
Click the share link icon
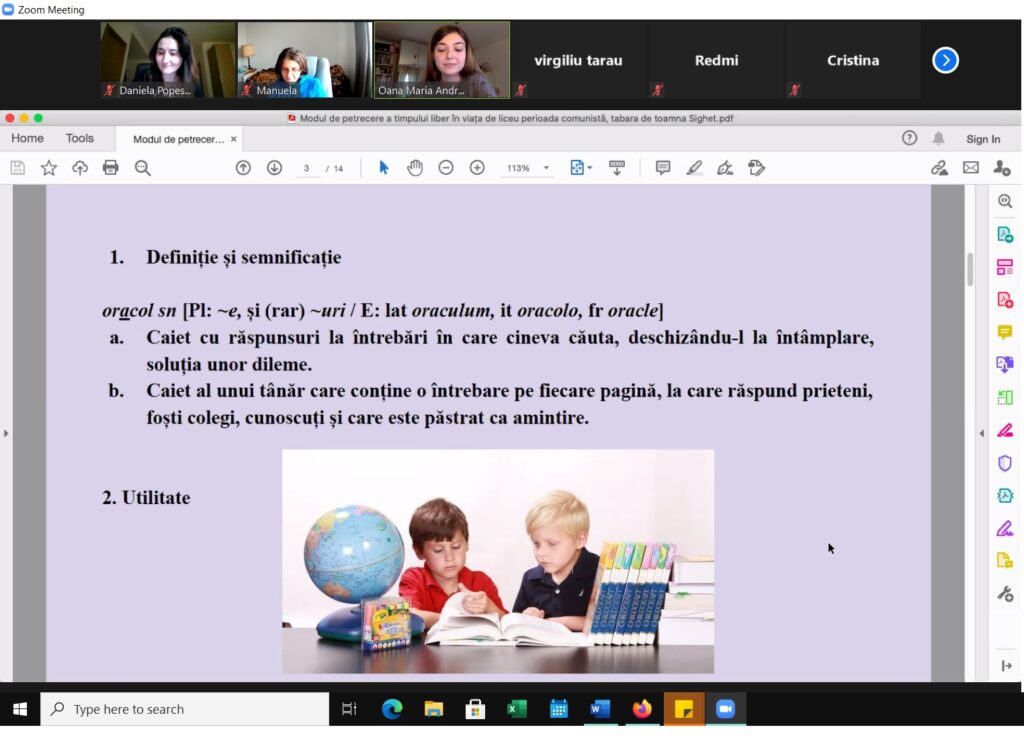point(939,168)
